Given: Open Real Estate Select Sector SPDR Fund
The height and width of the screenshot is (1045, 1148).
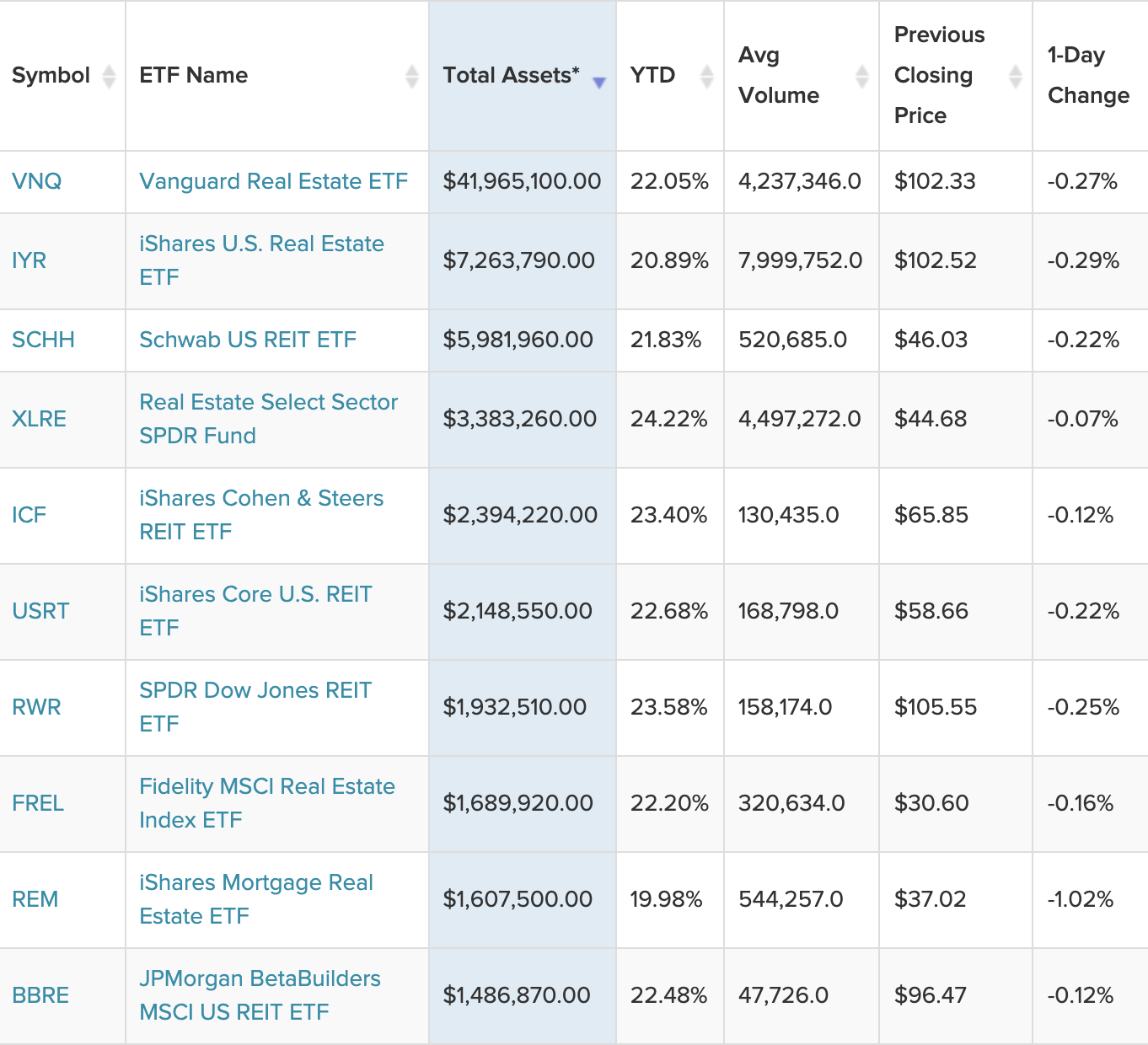Looking at the screenshot, I should pos(268,418).
